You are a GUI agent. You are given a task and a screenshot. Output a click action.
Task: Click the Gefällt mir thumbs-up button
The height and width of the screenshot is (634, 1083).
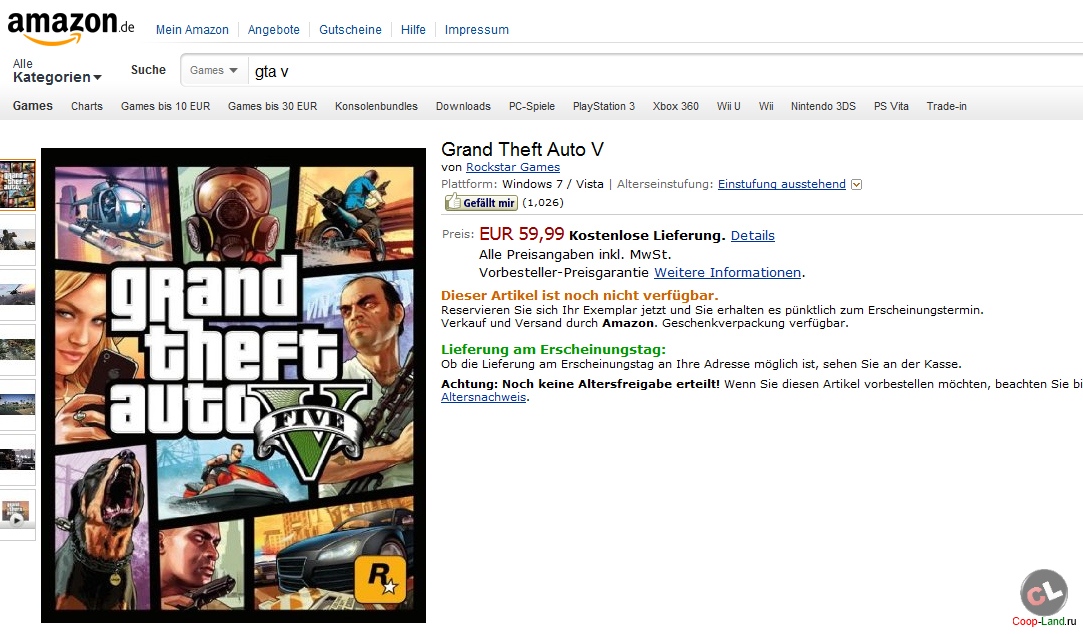point(481,202)
